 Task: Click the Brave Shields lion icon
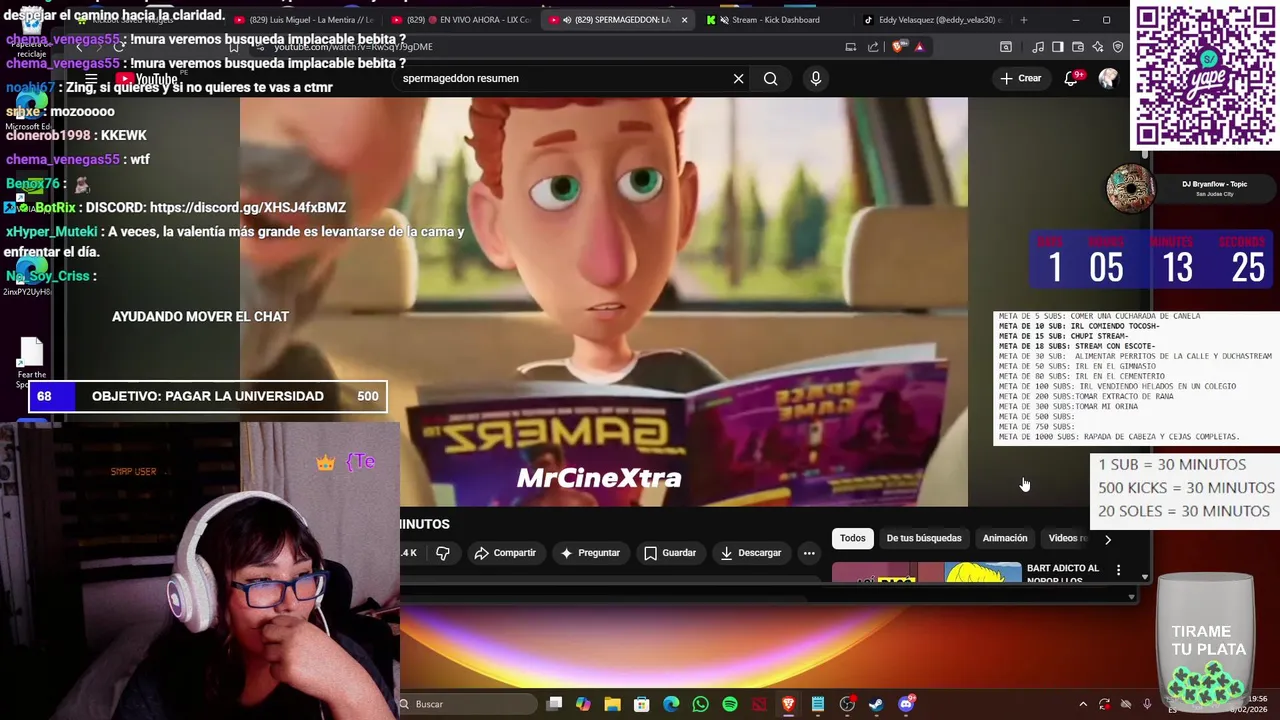899,46
